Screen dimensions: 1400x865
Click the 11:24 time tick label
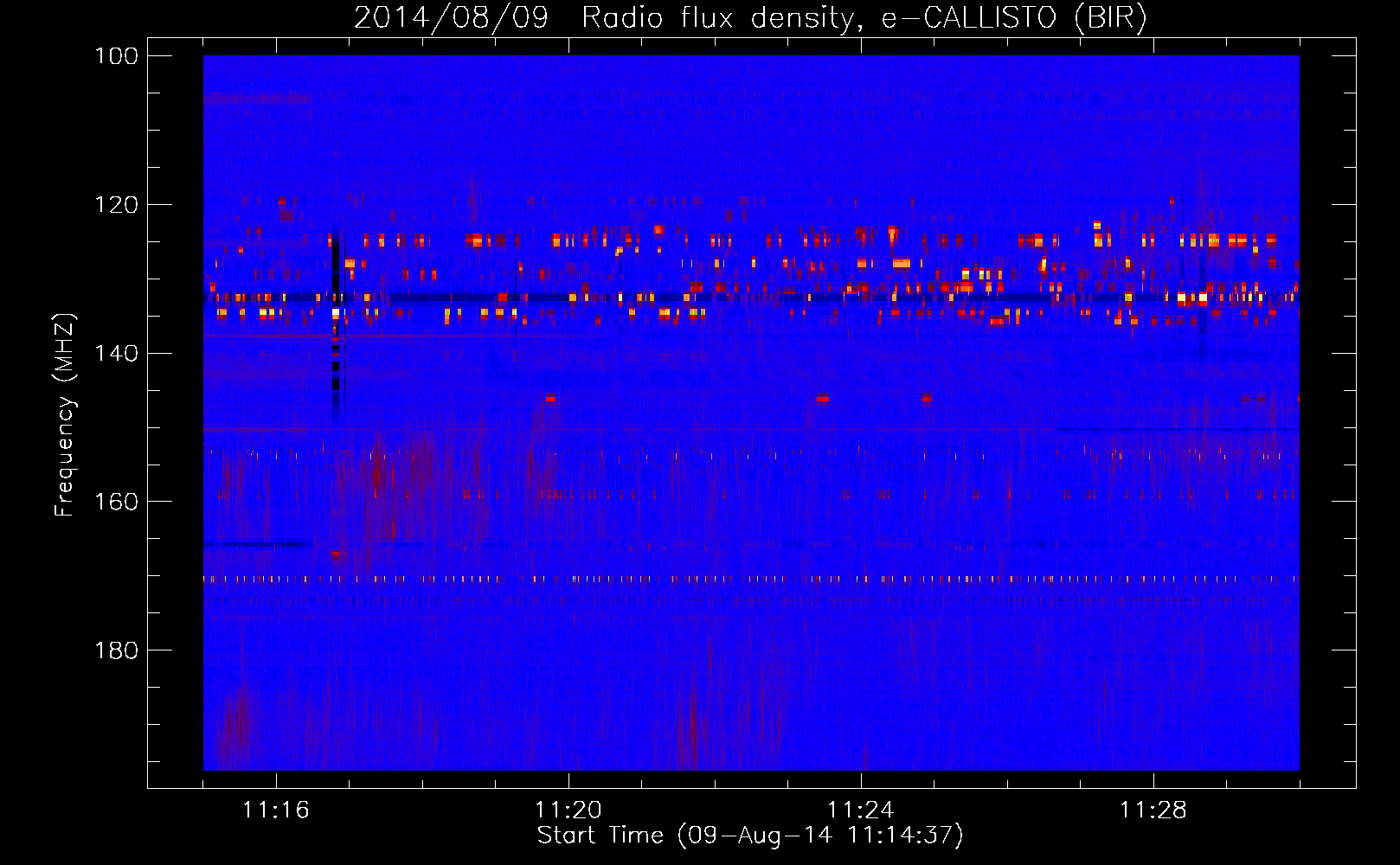coord(861,811)
